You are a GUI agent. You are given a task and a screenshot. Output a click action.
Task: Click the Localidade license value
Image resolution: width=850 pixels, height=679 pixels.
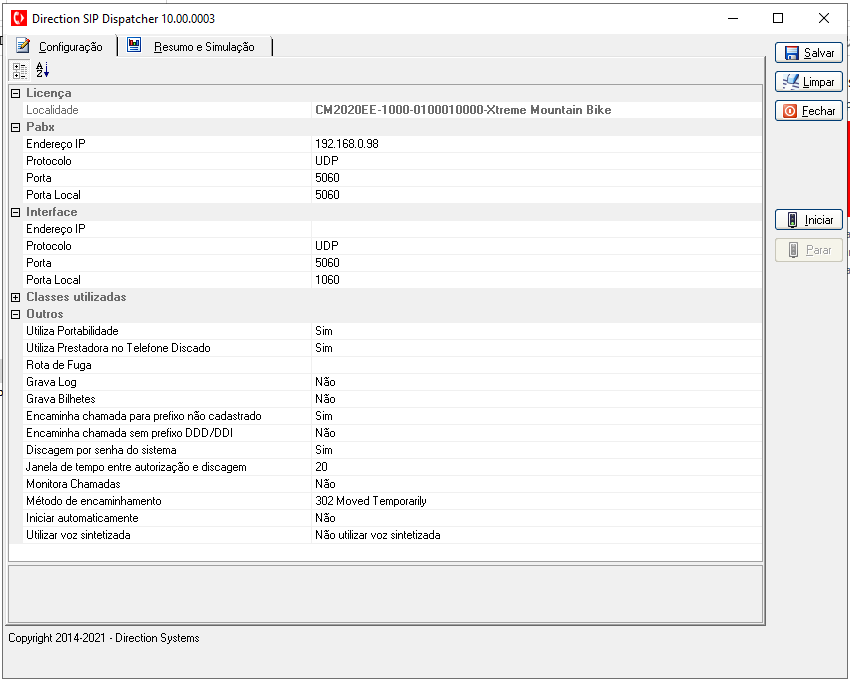(x=537, y=110)
